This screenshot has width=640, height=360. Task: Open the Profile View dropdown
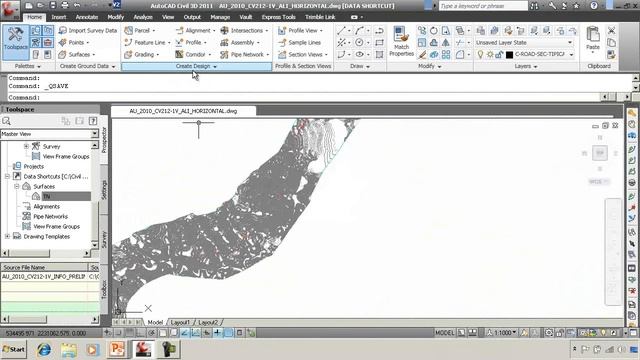click(321, 31)
